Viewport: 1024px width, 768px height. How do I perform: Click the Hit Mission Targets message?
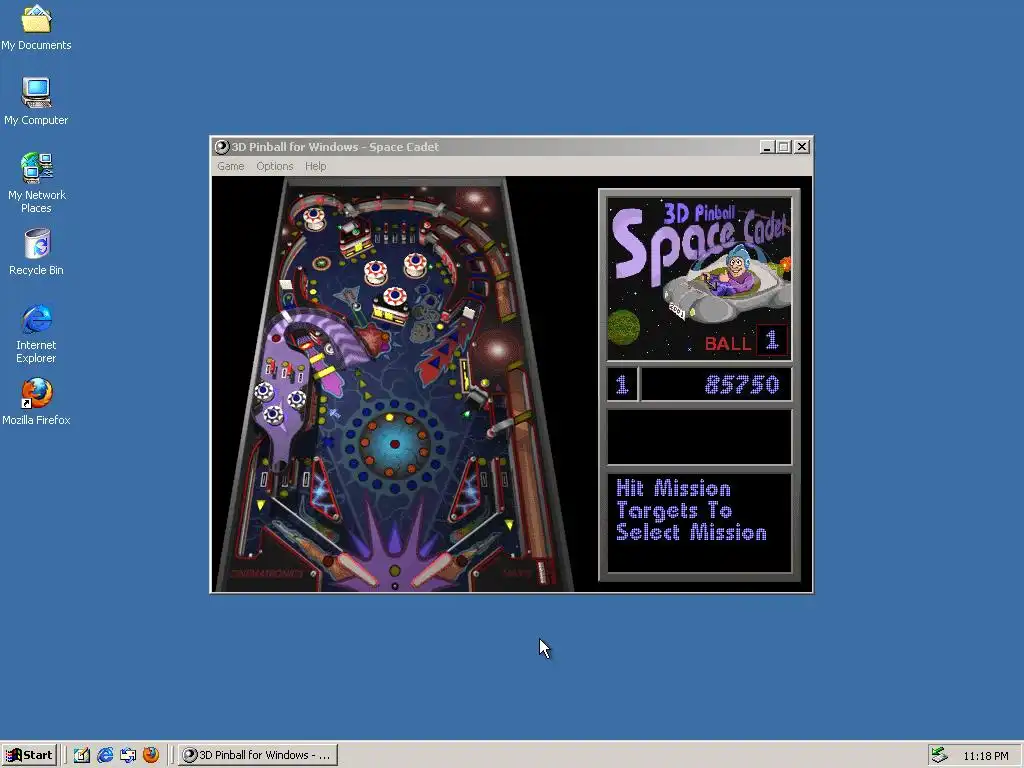[691, 511]
